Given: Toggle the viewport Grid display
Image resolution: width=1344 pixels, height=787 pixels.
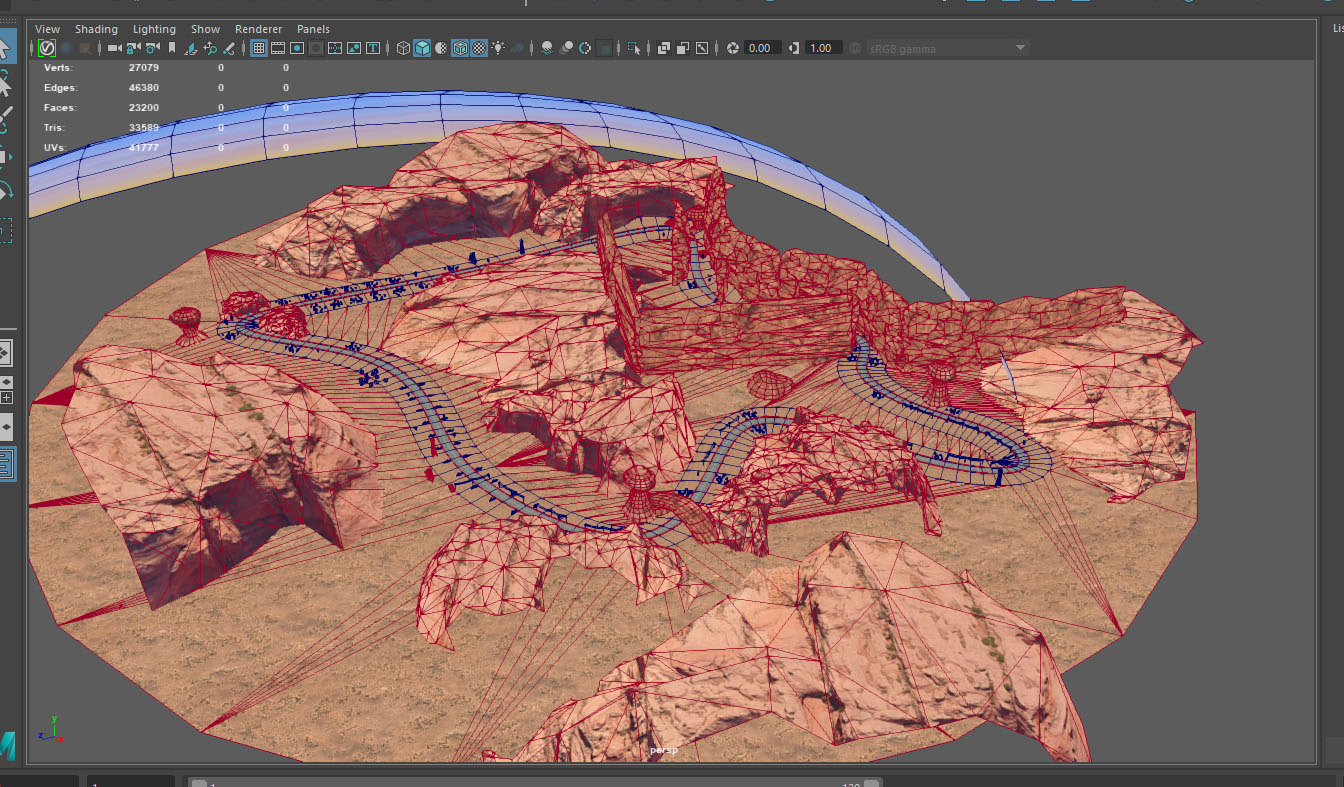Looking at the screenshot, I should click(258, 48).
